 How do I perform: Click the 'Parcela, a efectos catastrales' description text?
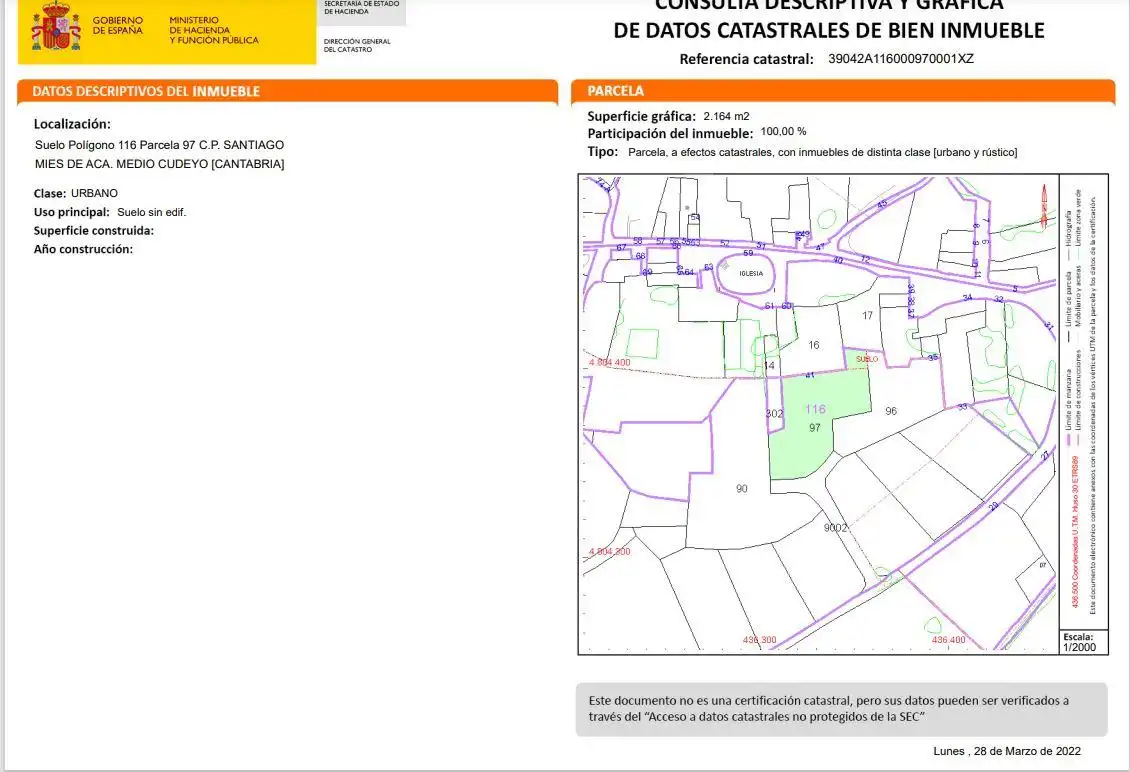823,152
